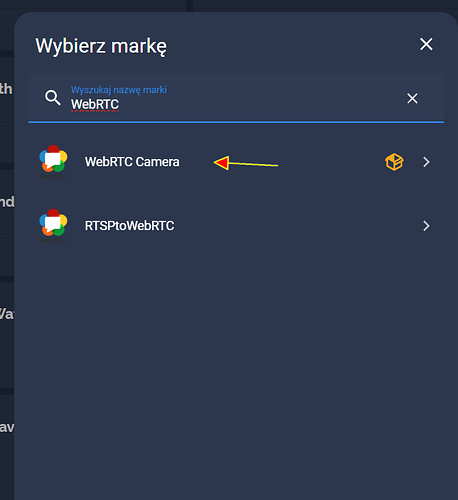Click the empty area below RTSPtoWebRTC

(x=236, y=367)
